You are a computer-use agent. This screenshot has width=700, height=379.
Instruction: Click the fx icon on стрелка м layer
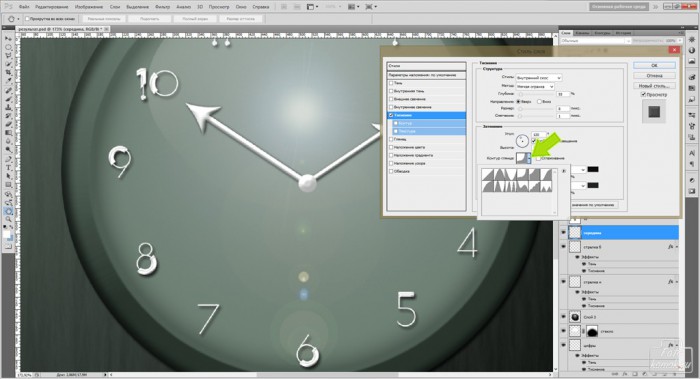(x=671, y=282)
